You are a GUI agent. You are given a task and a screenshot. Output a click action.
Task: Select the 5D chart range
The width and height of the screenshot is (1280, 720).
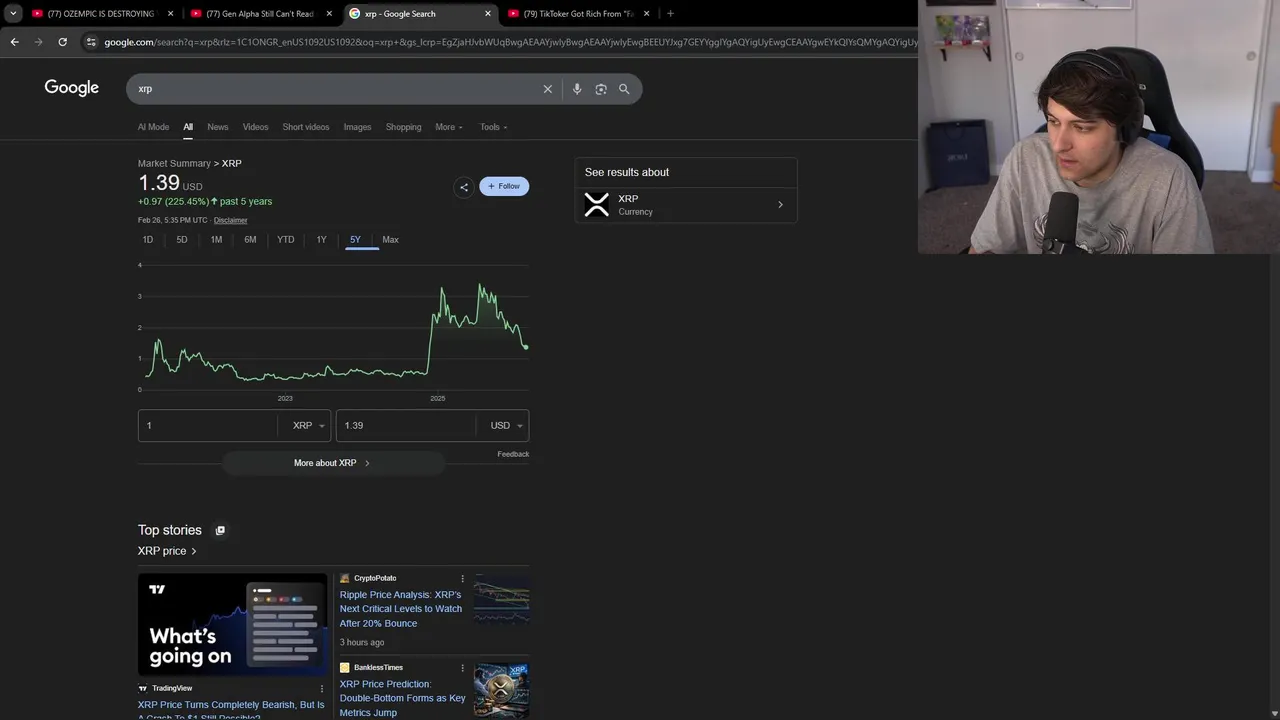coord(182,240)
